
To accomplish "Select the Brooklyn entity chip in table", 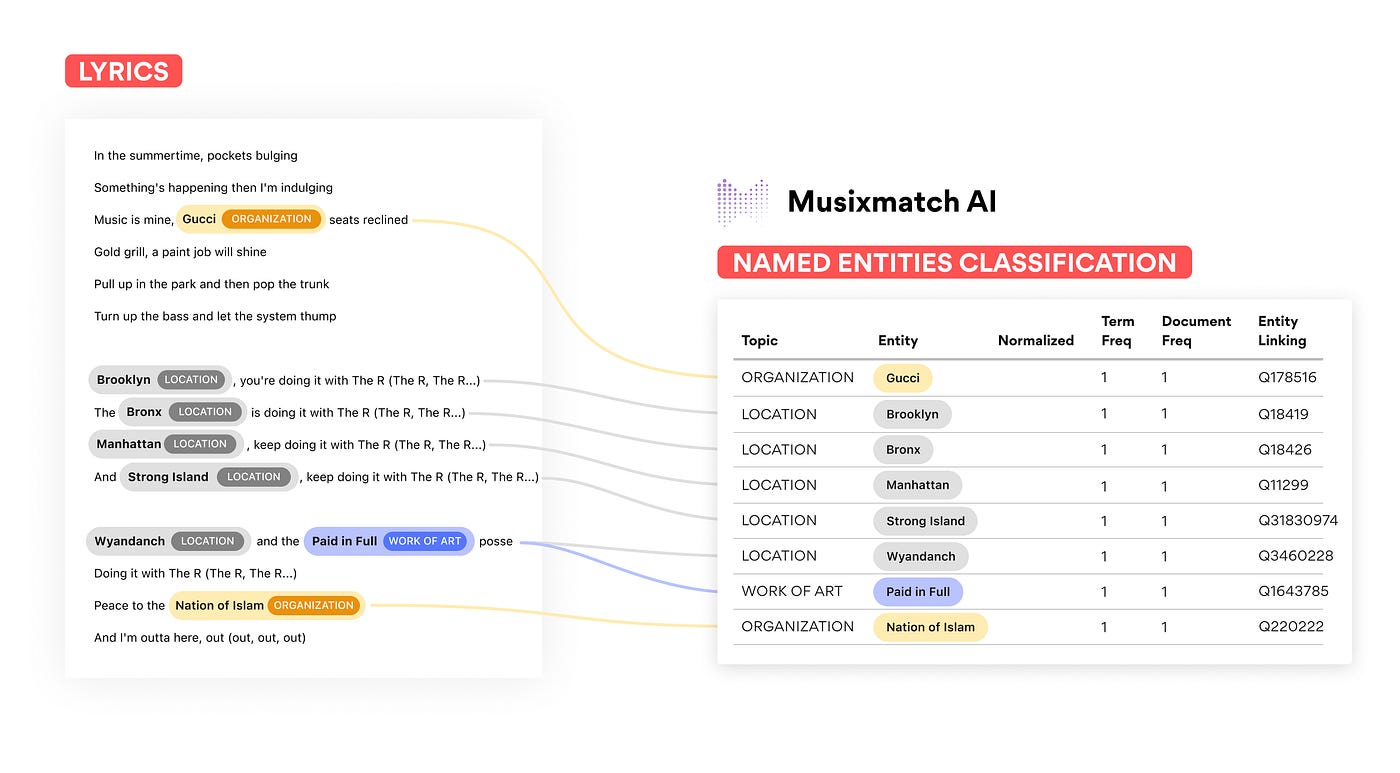I will tap(912, 414).
